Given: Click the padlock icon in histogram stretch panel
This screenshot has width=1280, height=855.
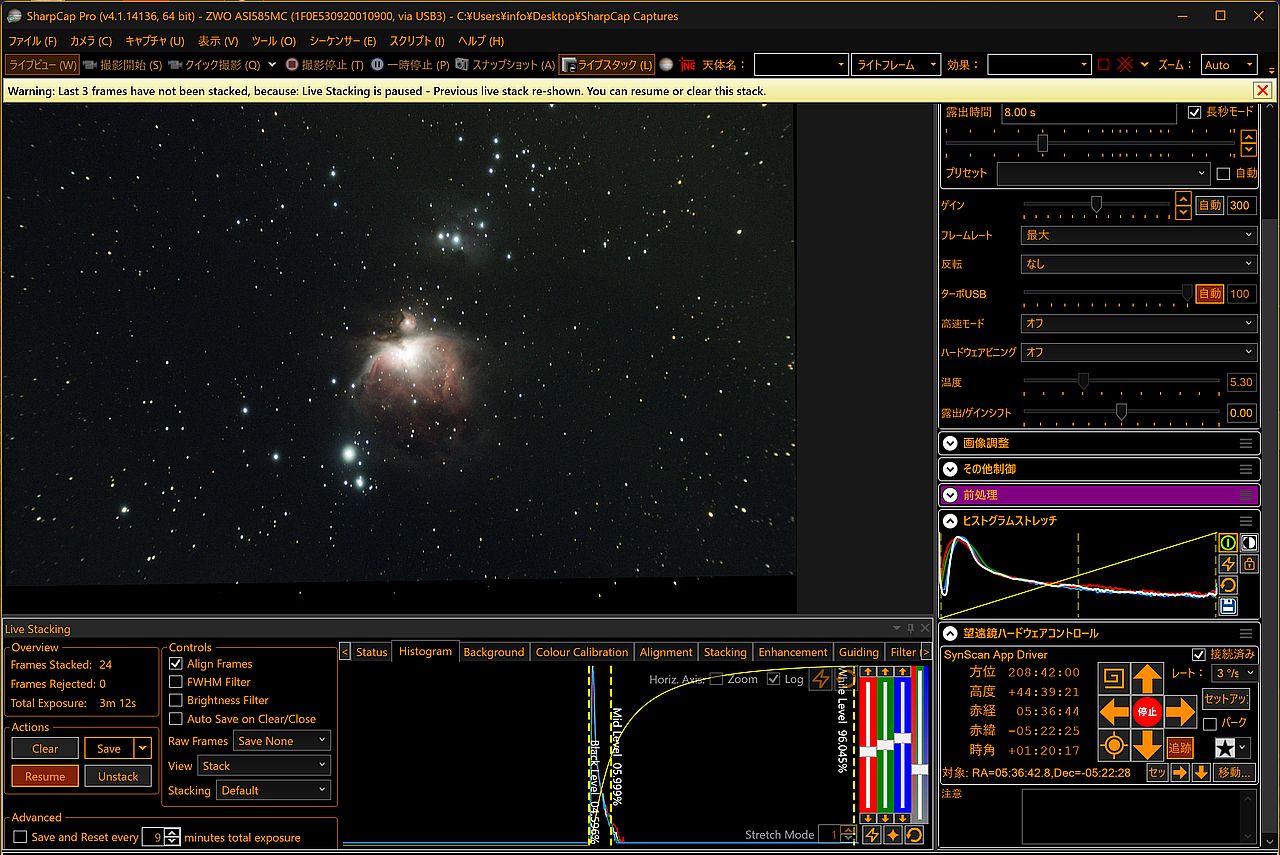Looking at the screenshot, I should tap(1249, 564).
